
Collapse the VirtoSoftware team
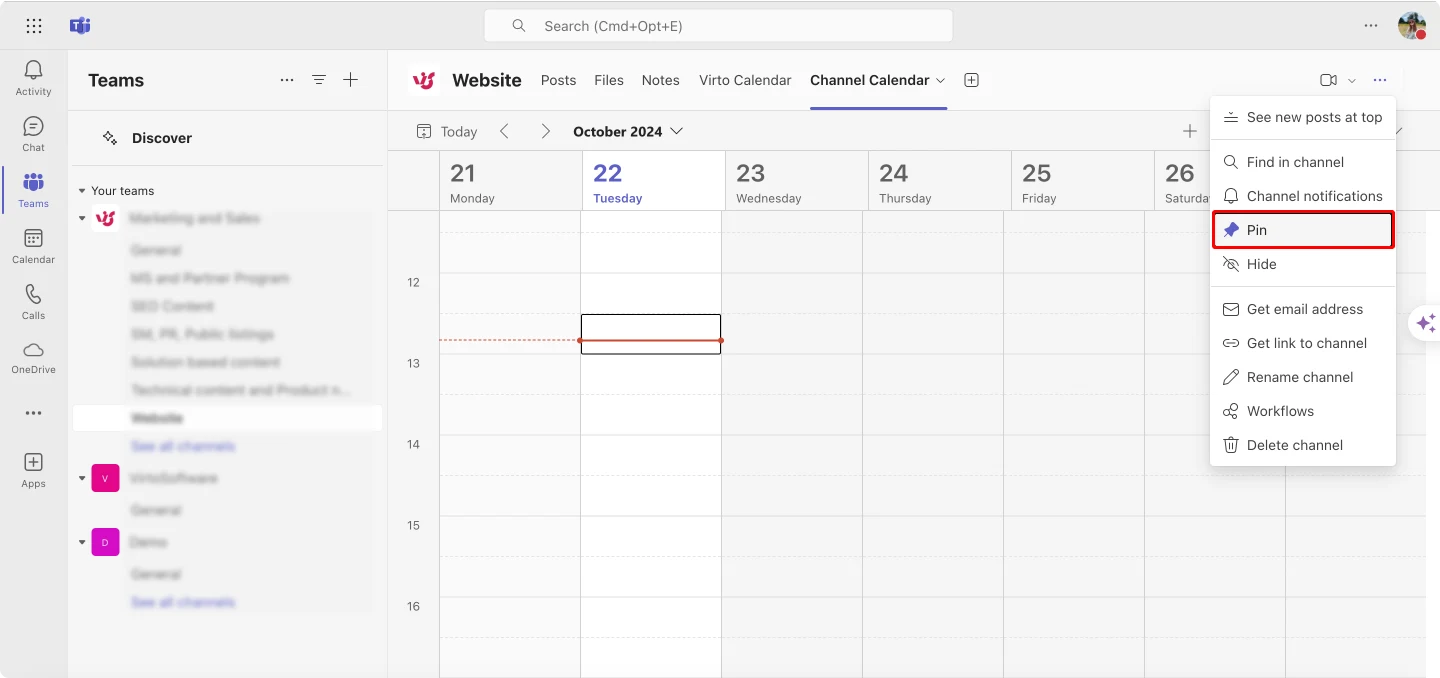coord(82,478)
